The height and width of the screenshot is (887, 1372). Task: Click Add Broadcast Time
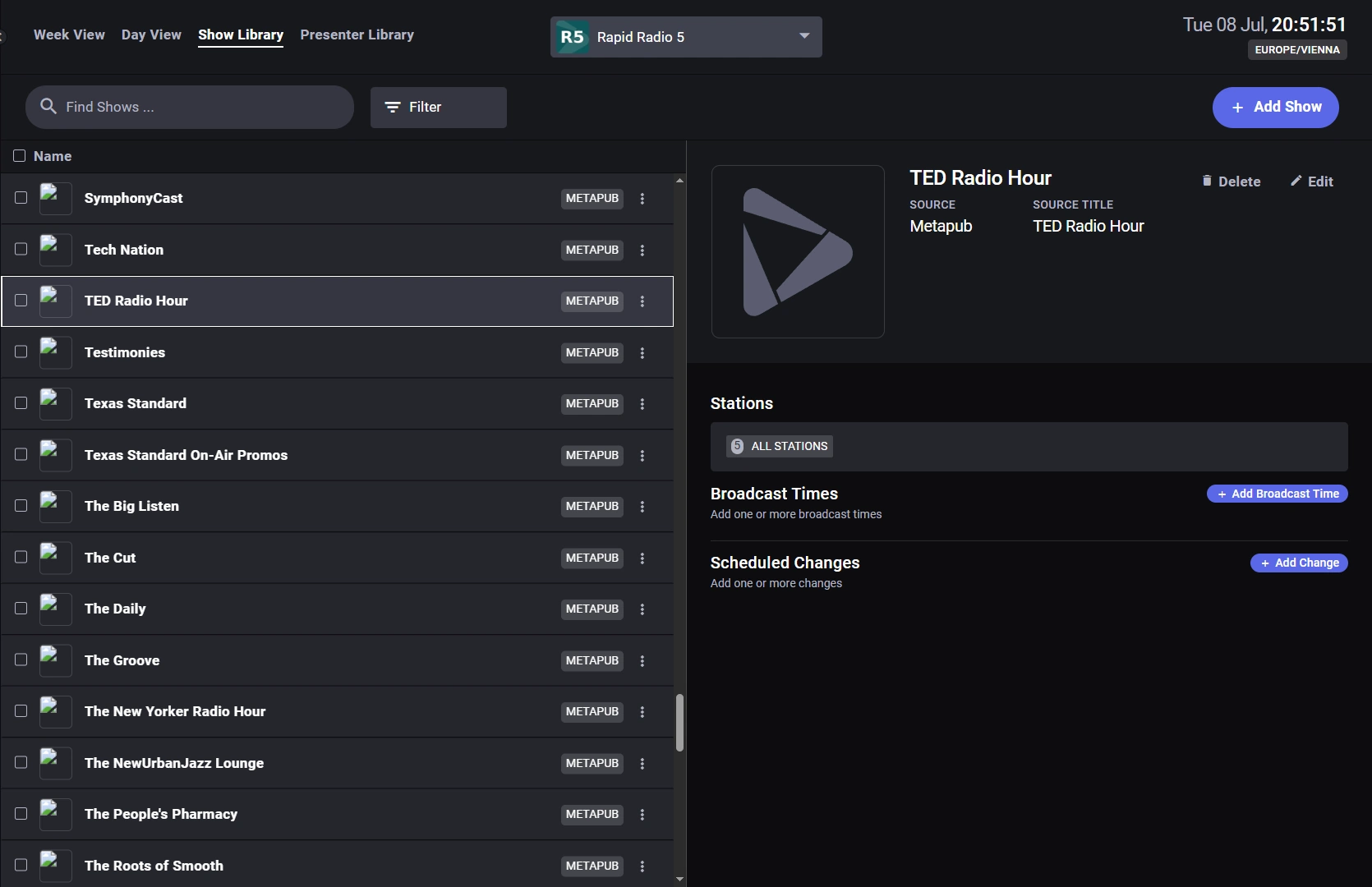[1277, 494]
